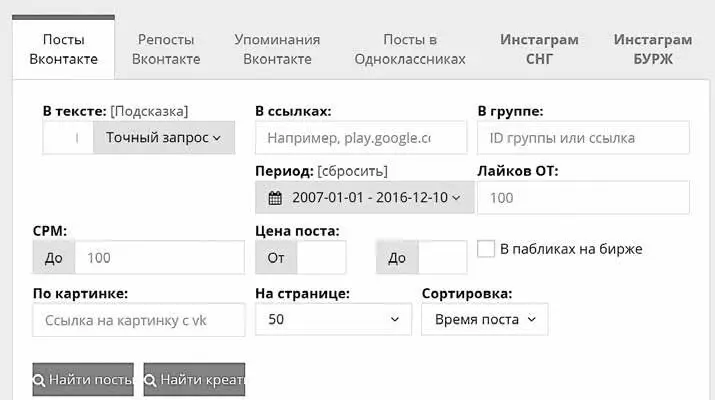
Task: Click the CPM До input field
Action: 159,257
